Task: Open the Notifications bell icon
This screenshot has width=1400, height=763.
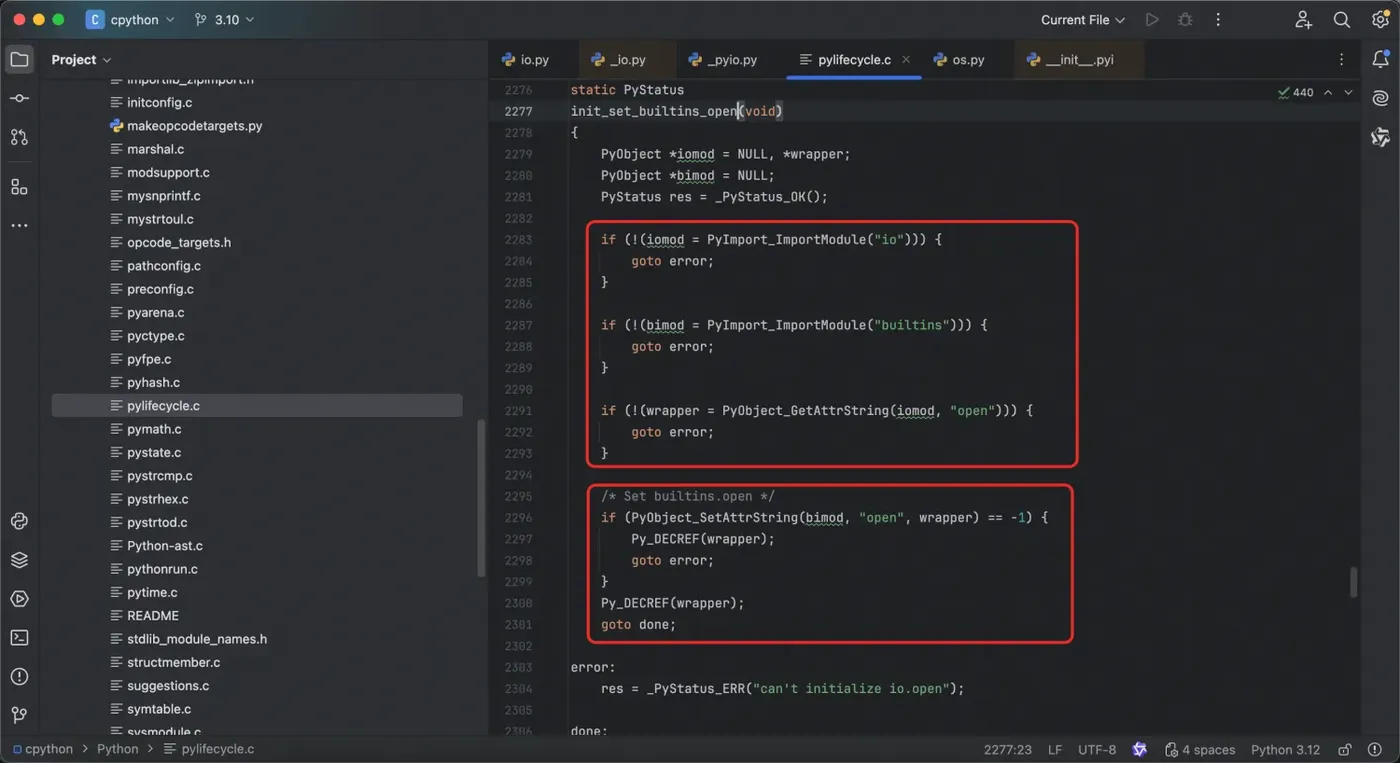Action: [x=1381, y=60]
